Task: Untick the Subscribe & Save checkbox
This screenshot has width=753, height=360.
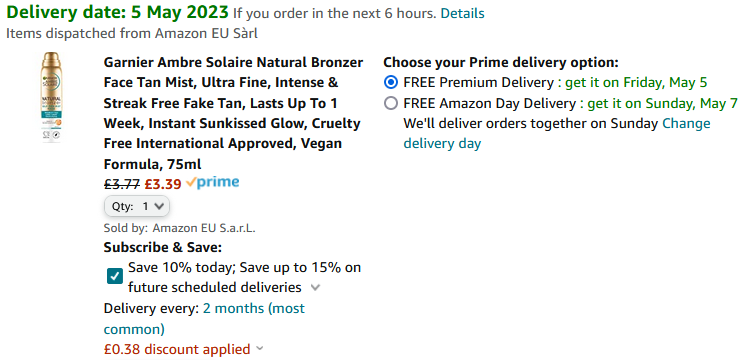Action: tap(115, 276)
